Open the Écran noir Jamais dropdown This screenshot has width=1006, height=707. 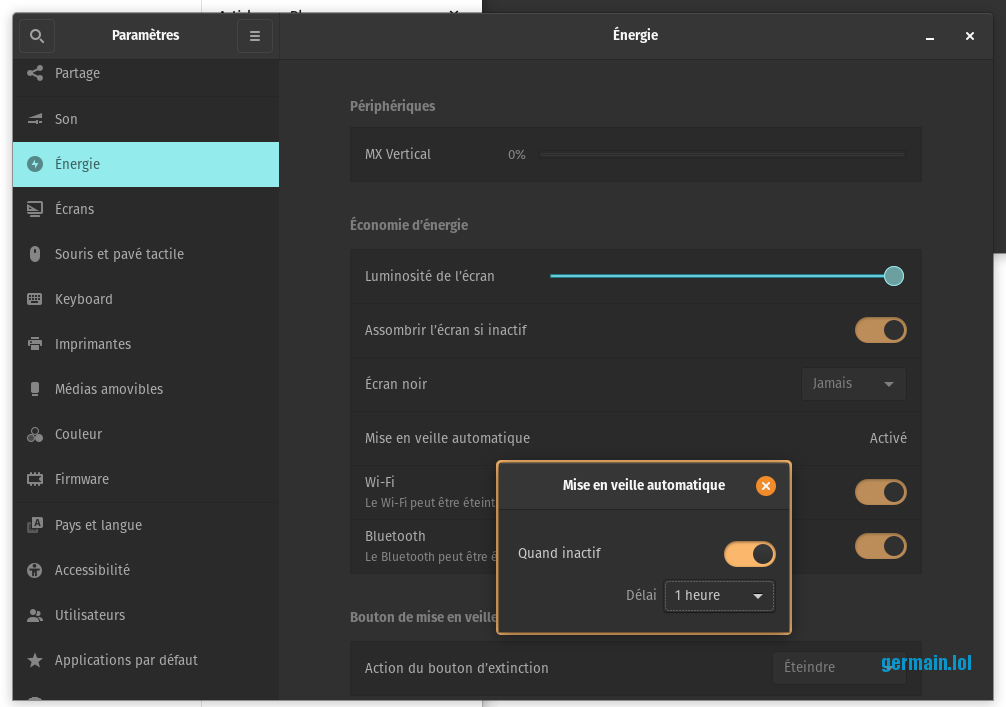coord(853,384)
